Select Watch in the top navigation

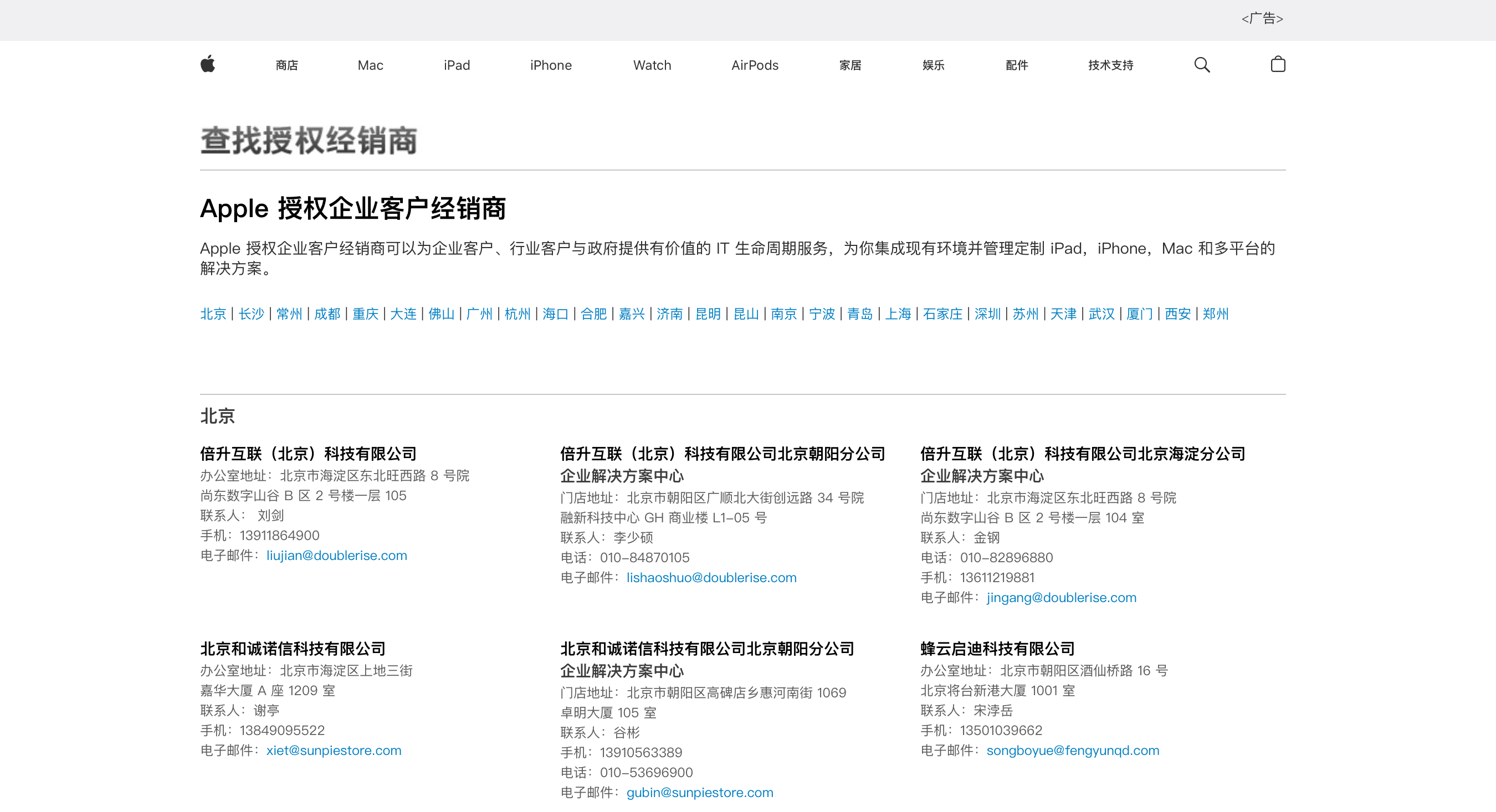click(x=652, y=65)
